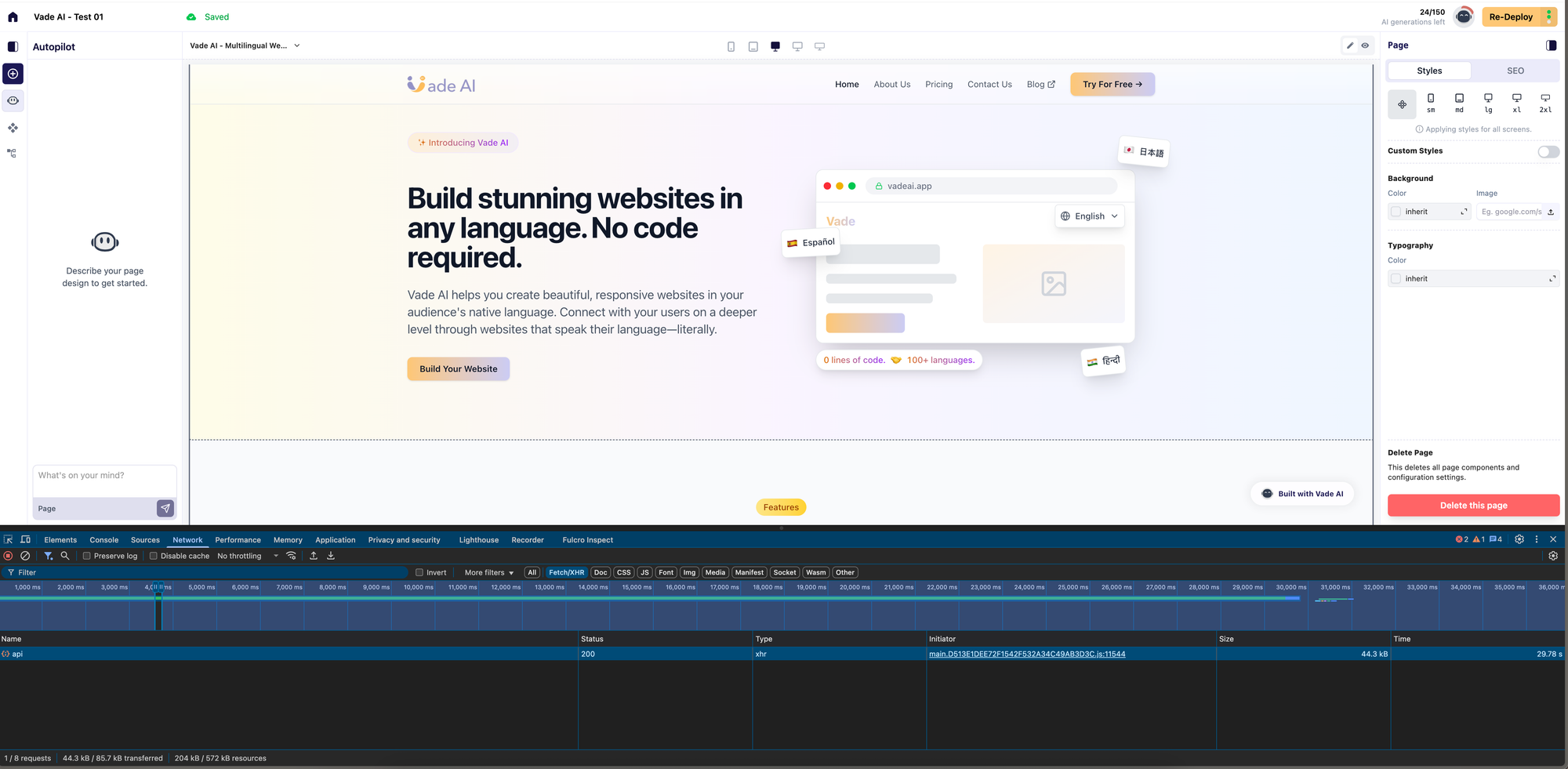Switch to the SEO tab
The height and width of the screenshot is (769, 1568).
click(x=1515, y=71)
